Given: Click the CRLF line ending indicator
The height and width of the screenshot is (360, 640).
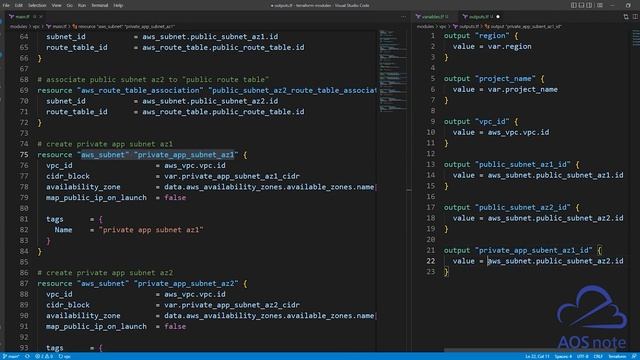Looking at the screenshot, I should [598, 356].
